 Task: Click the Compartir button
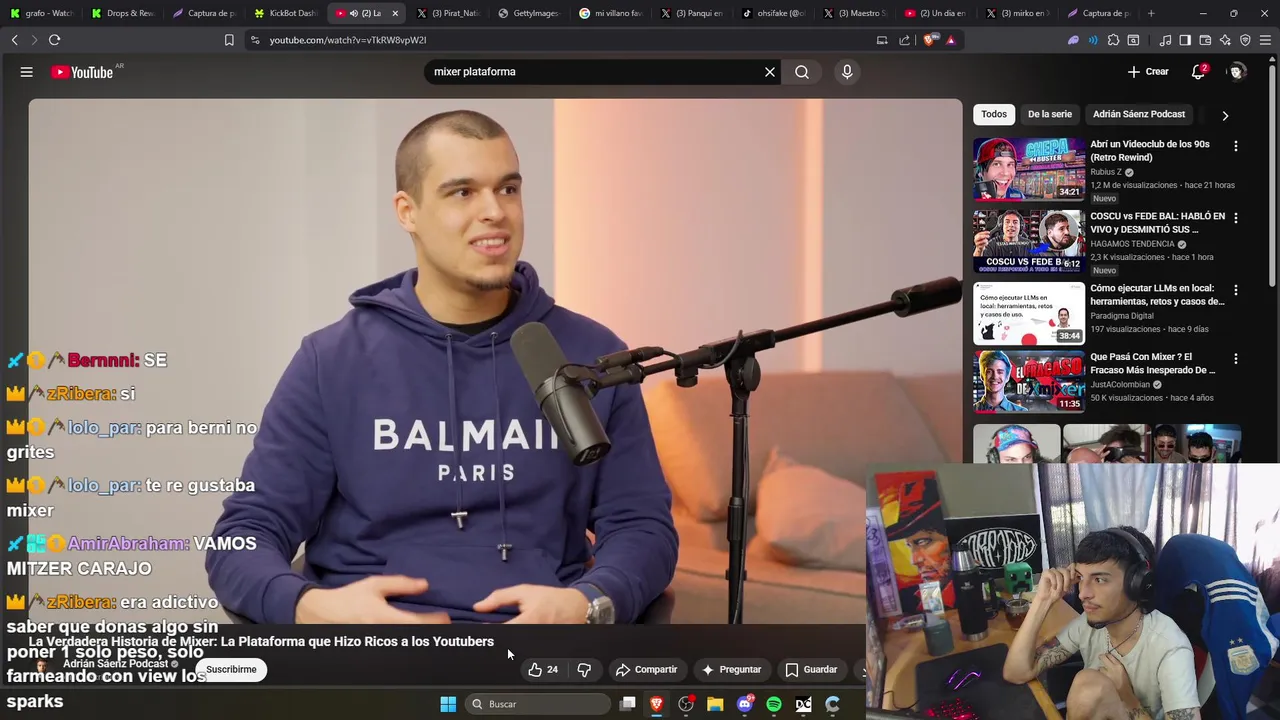tap(647, 670)
